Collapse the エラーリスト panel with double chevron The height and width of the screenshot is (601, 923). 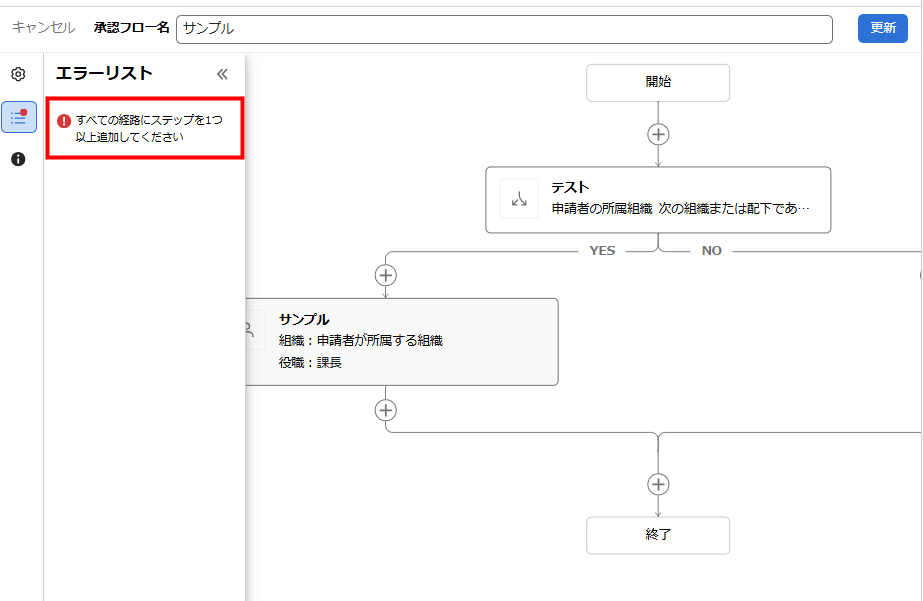click(x=222, y=73)
